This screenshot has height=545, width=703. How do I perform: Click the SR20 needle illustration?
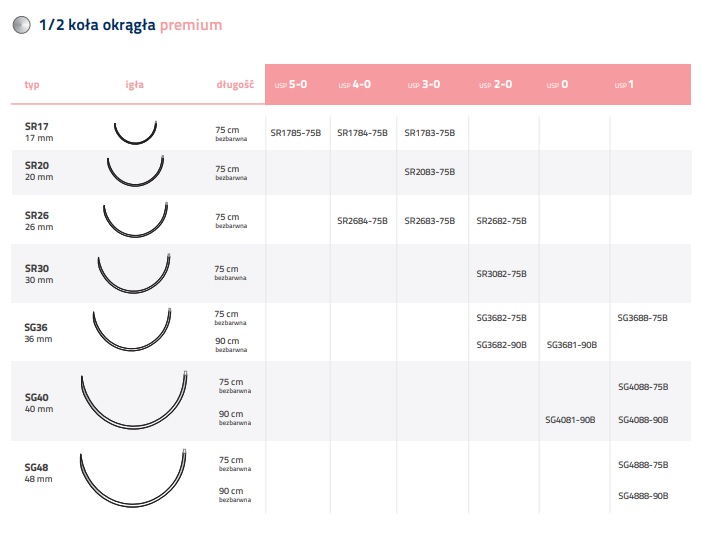tap(134, 172)
